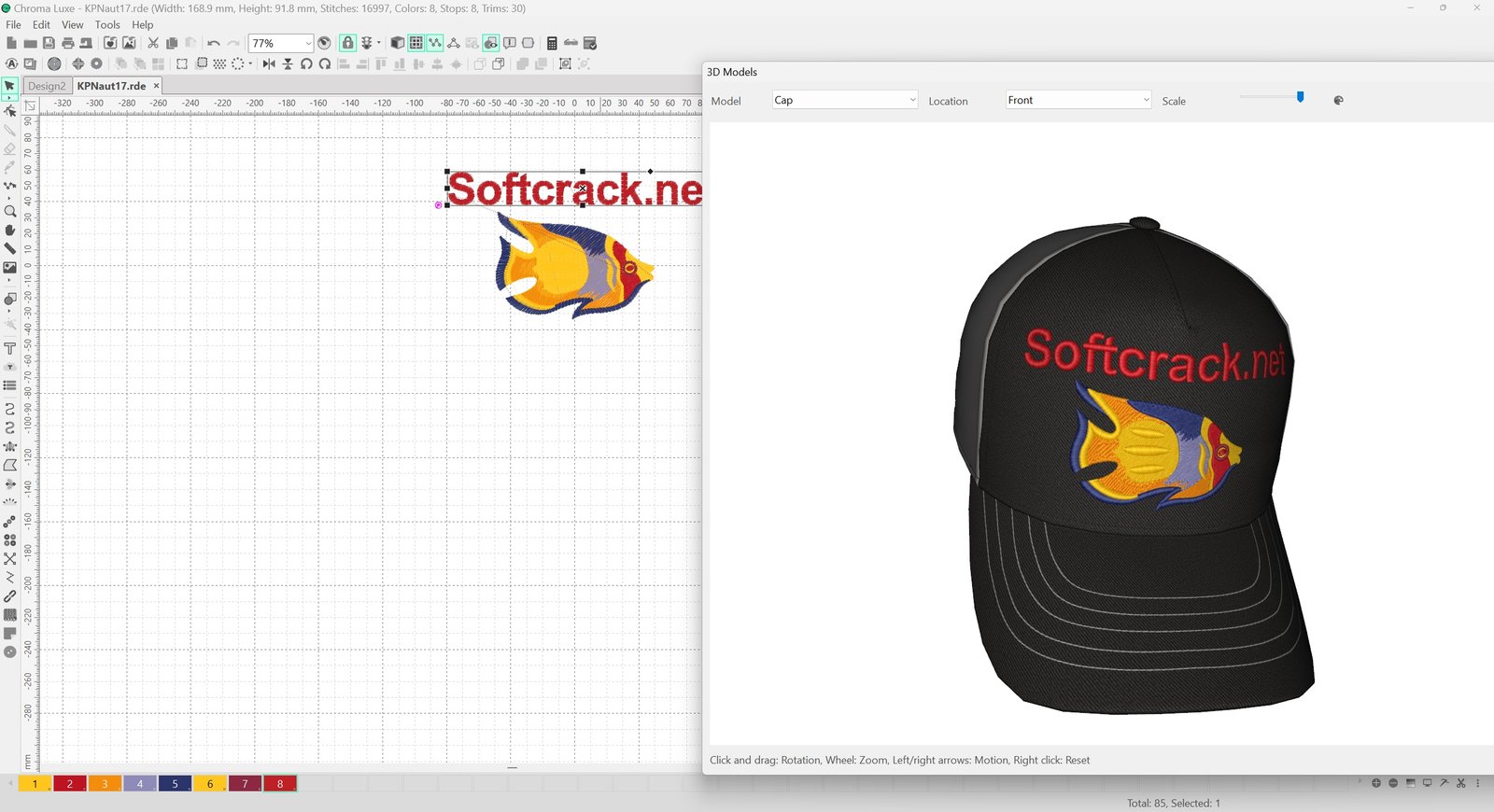Flip selection vertically icon
1494x812 pixels.
coord(288,63)
